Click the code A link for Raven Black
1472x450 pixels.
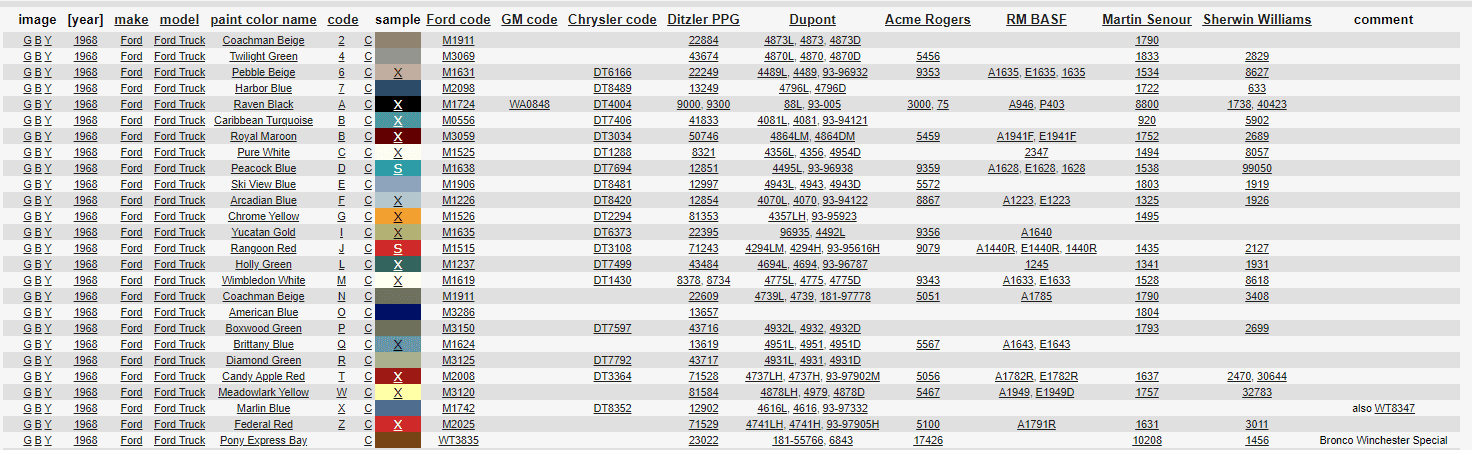point(341,105)
